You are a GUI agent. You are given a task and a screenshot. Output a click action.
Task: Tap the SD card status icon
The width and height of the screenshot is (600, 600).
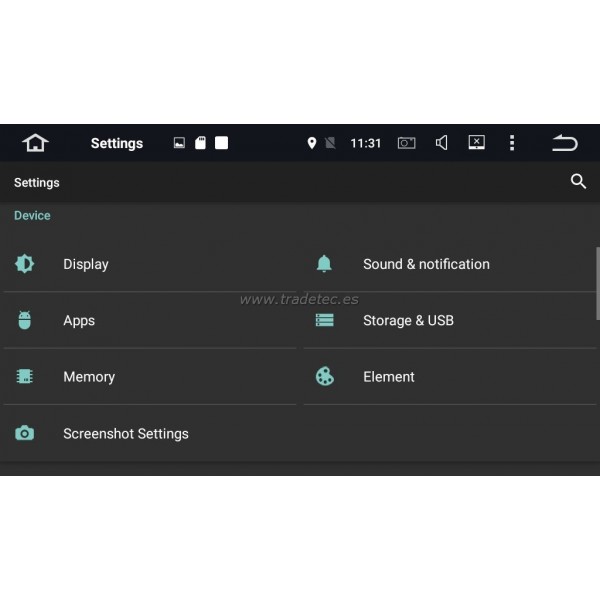tap(200, 143)
